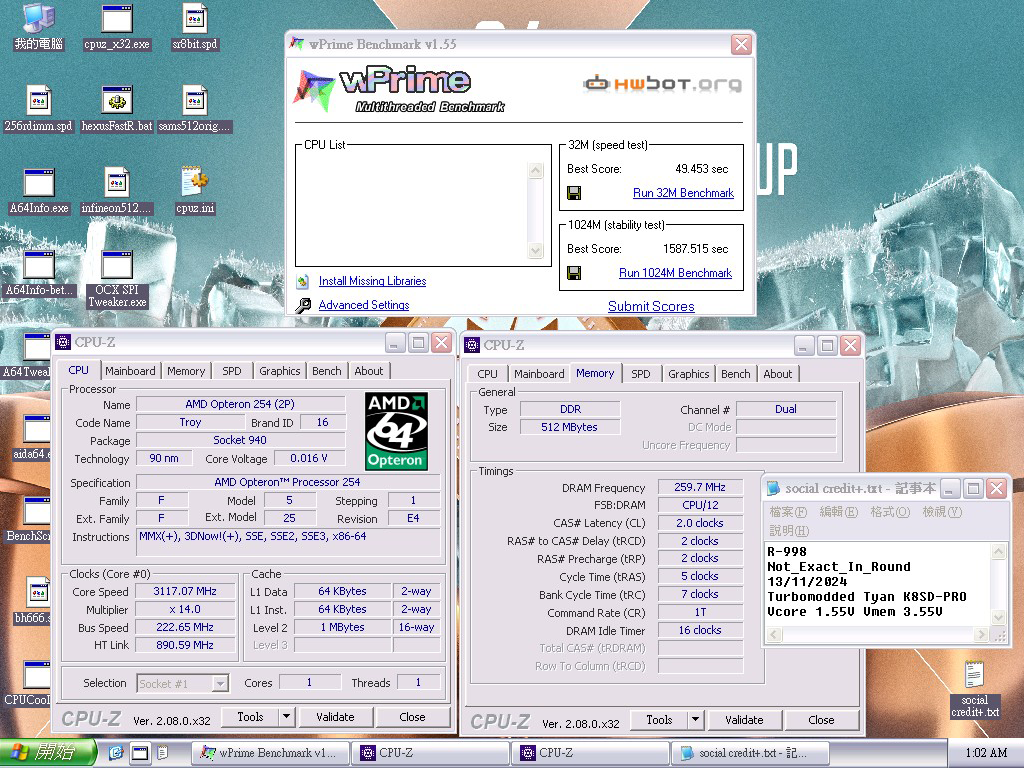This screenshot has height=768, width=1024.
Task: Click CPU List scrollbar down arrow
Action: tap(536, 251)
